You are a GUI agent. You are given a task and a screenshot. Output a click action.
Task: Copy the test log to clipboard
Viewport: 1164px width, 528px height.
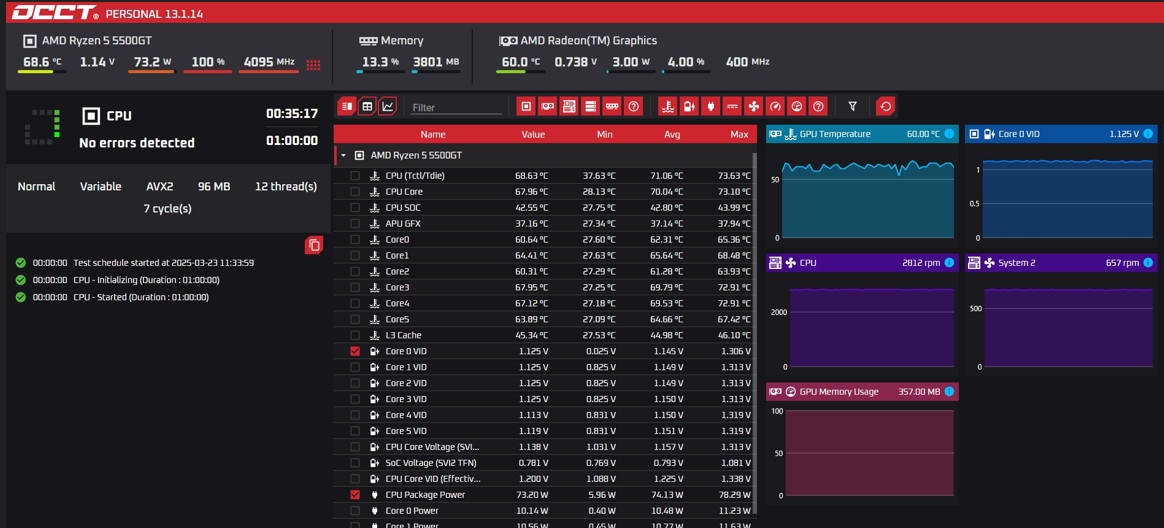314,245
